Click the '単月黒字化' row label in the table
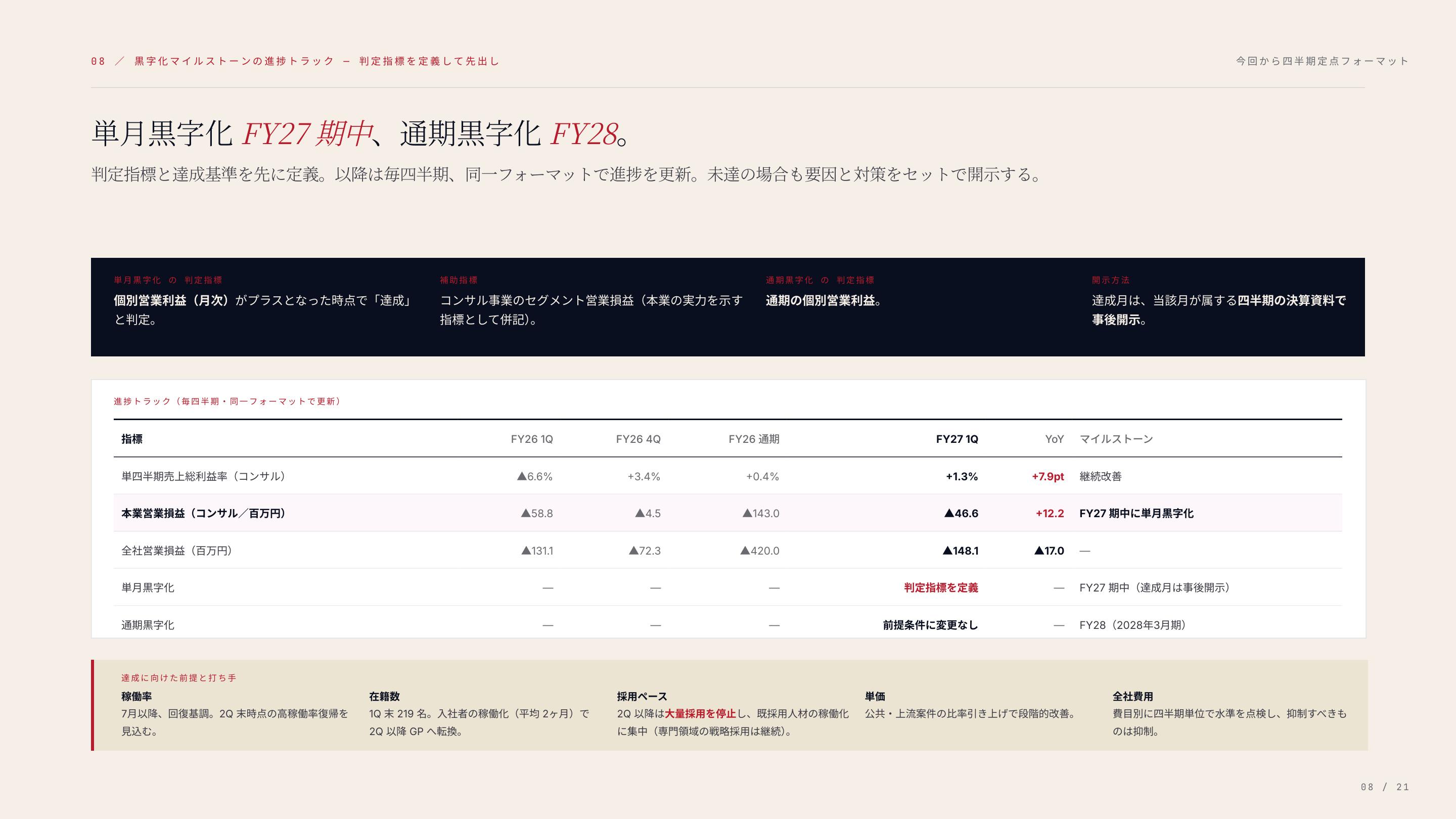 click(148, 588)
